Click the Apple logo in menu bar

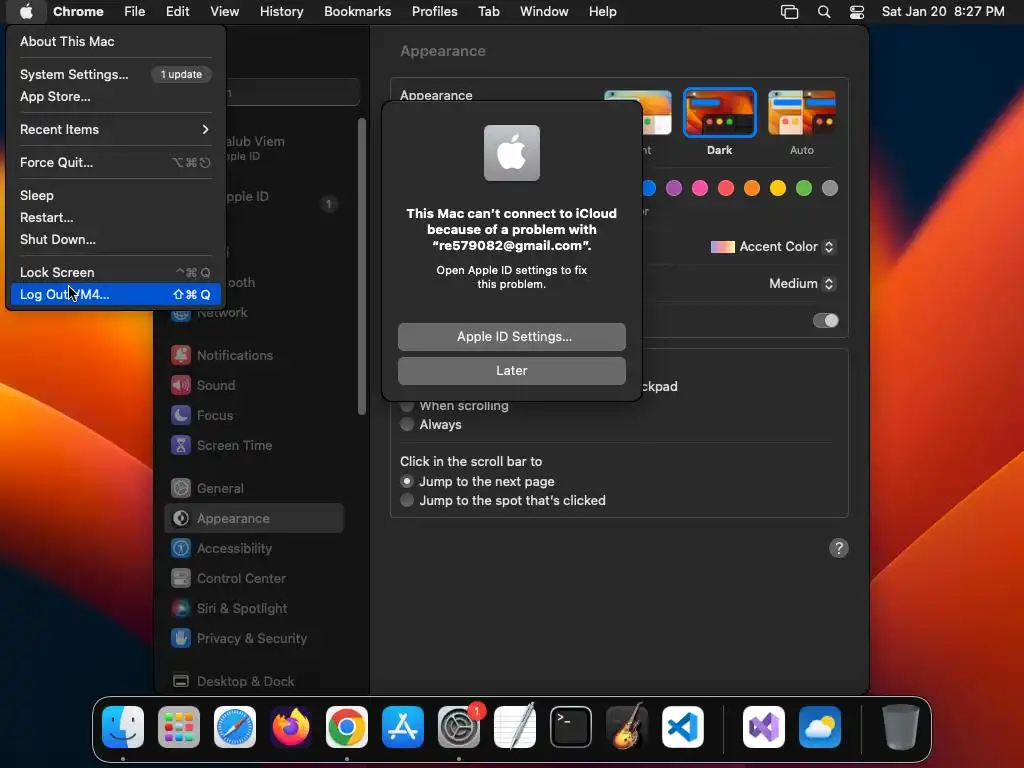(26, 12)
